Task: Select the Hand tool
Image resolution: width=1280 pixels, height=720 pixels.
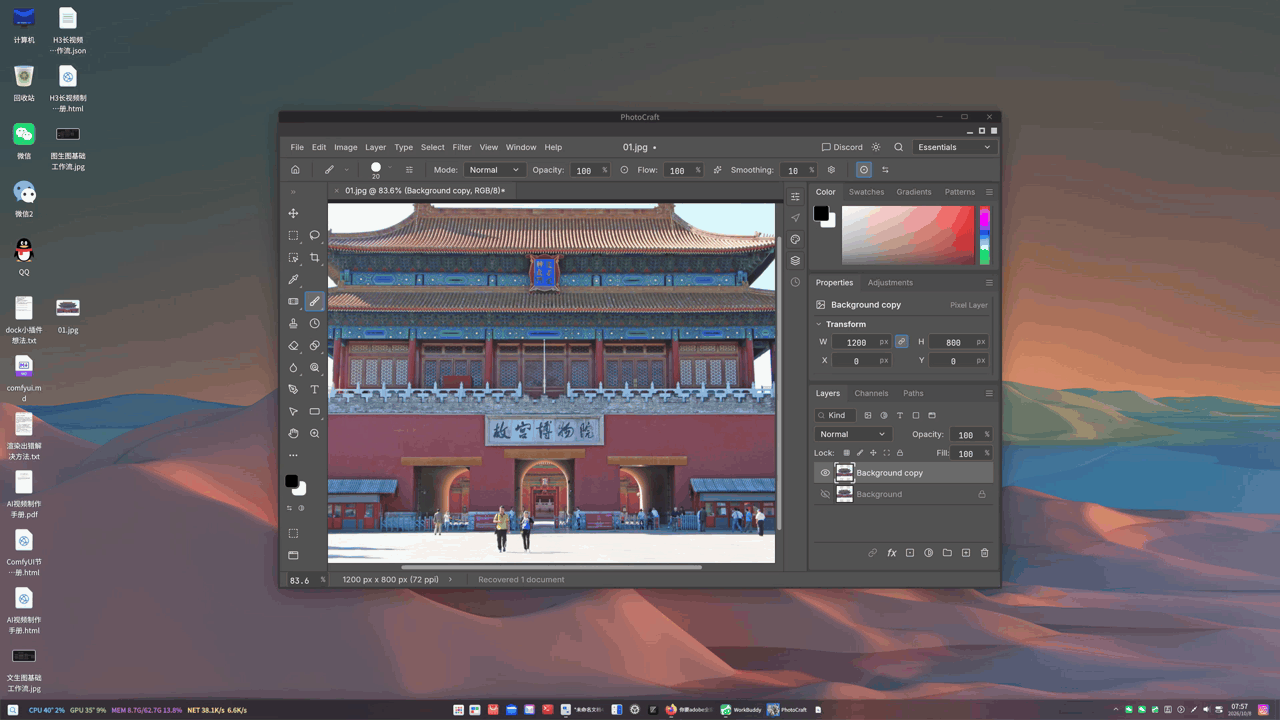Action: (293, 433)
